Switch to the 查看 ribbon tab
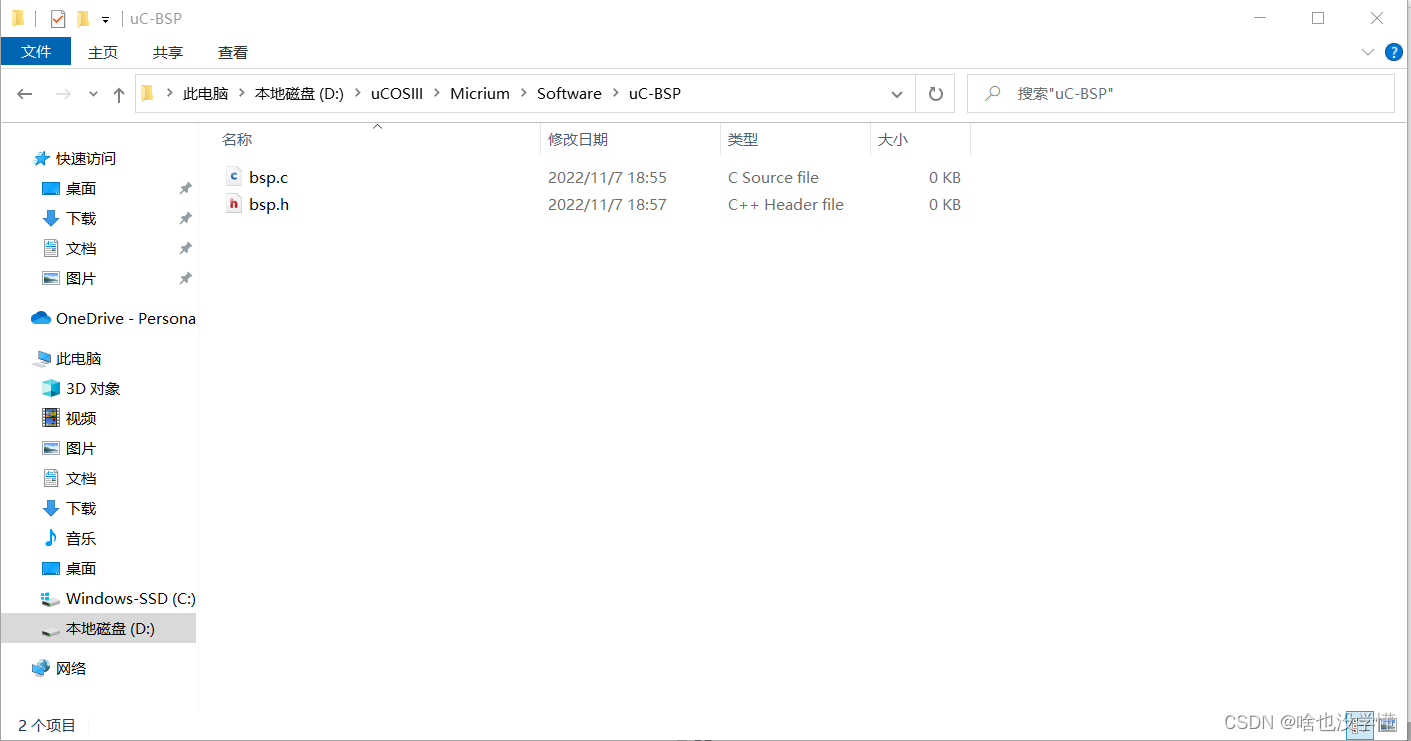 tap(233, 52)
